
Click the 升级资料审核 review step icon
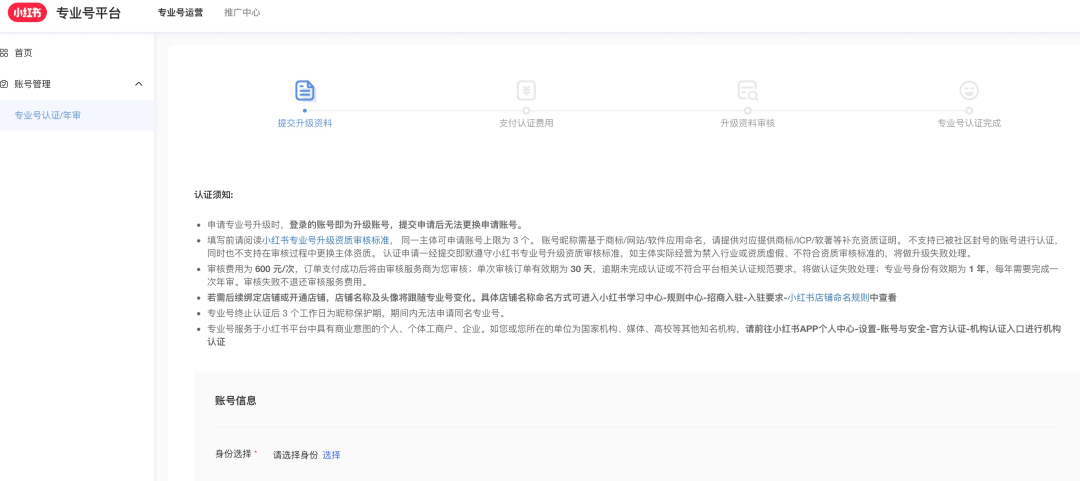click(x=747, y=90)
